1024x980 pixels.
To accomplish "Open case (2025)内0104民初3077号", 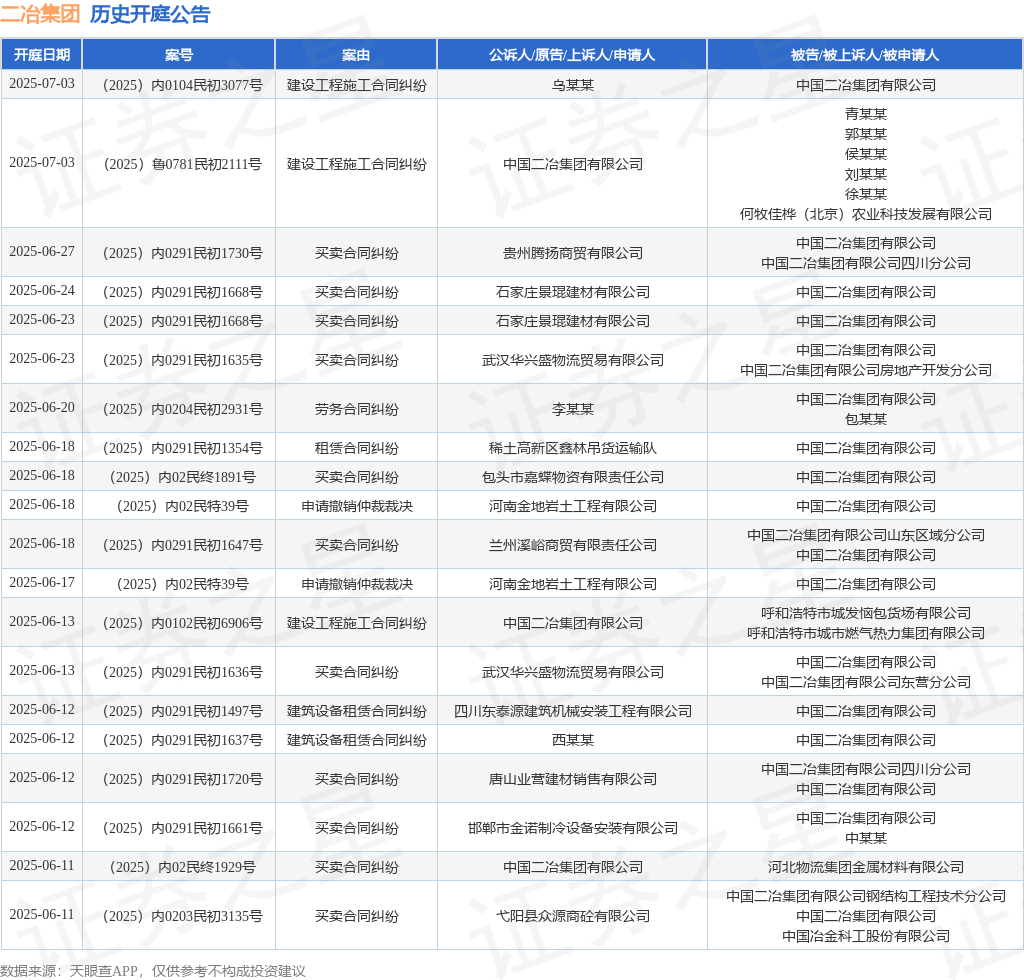I will click(179, 85).
